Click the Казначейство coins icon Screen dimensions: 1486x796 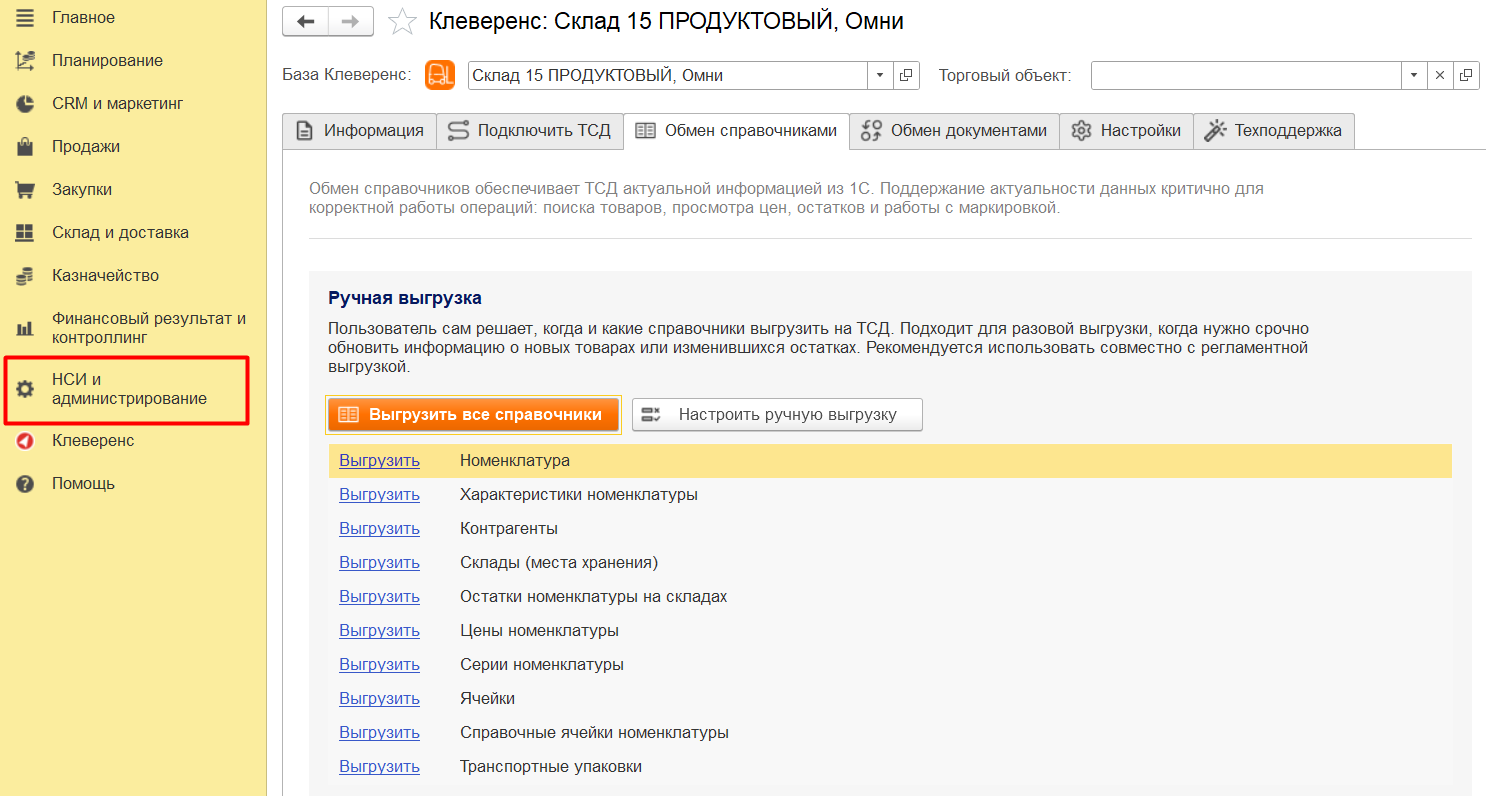[25, 276]
